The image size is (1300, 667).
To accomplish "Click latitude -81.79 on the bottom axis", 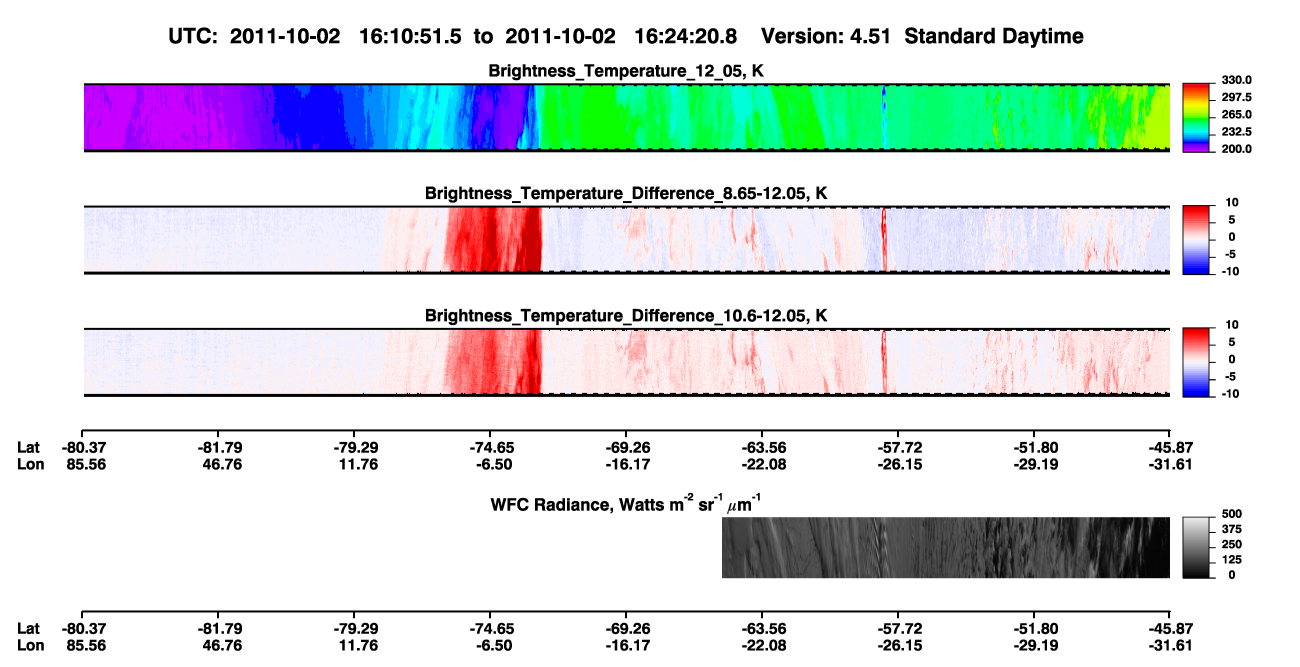I will [x=218, y=628].
